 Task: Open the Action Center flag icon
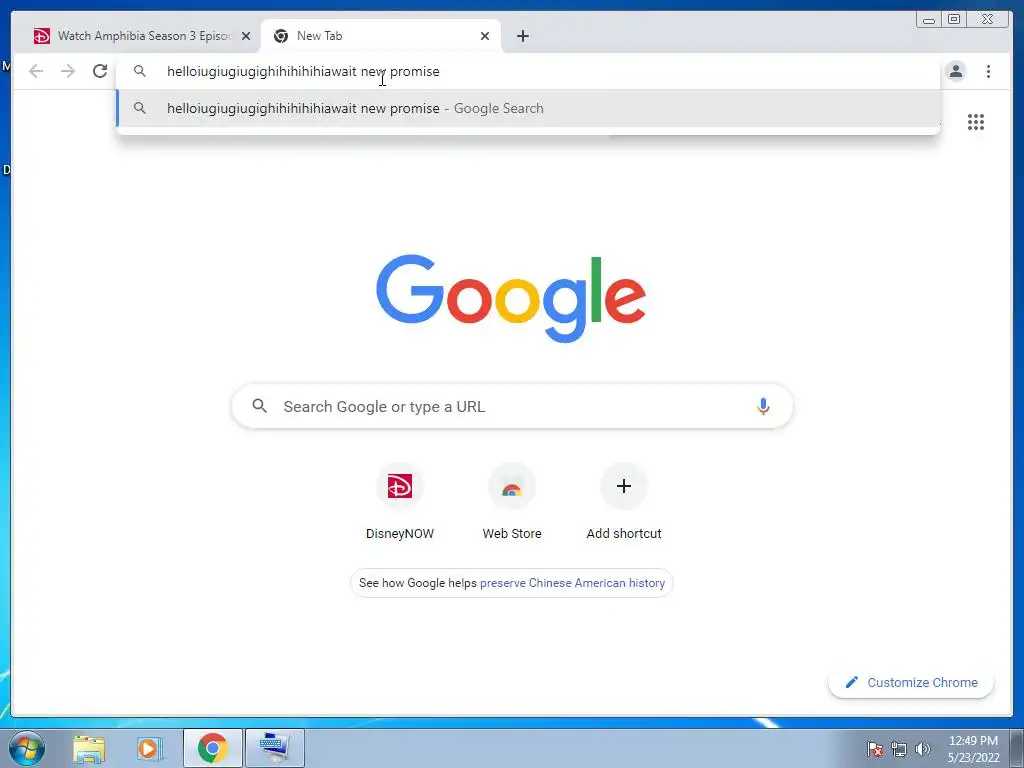tap(875, 749)
